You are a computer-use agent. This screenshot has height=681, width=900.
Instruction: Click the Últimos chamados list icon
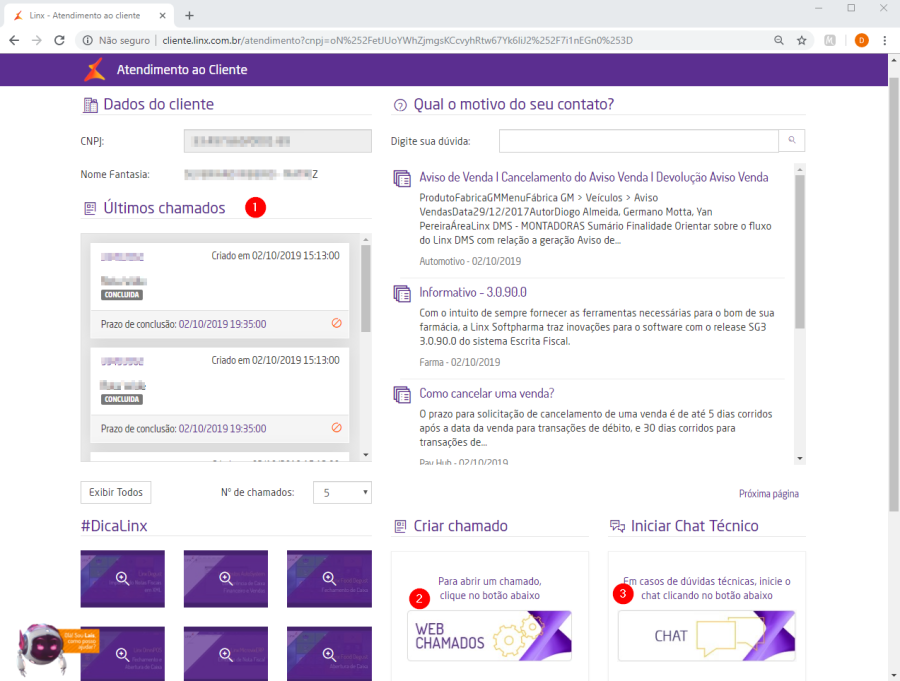tap(90, 208)
